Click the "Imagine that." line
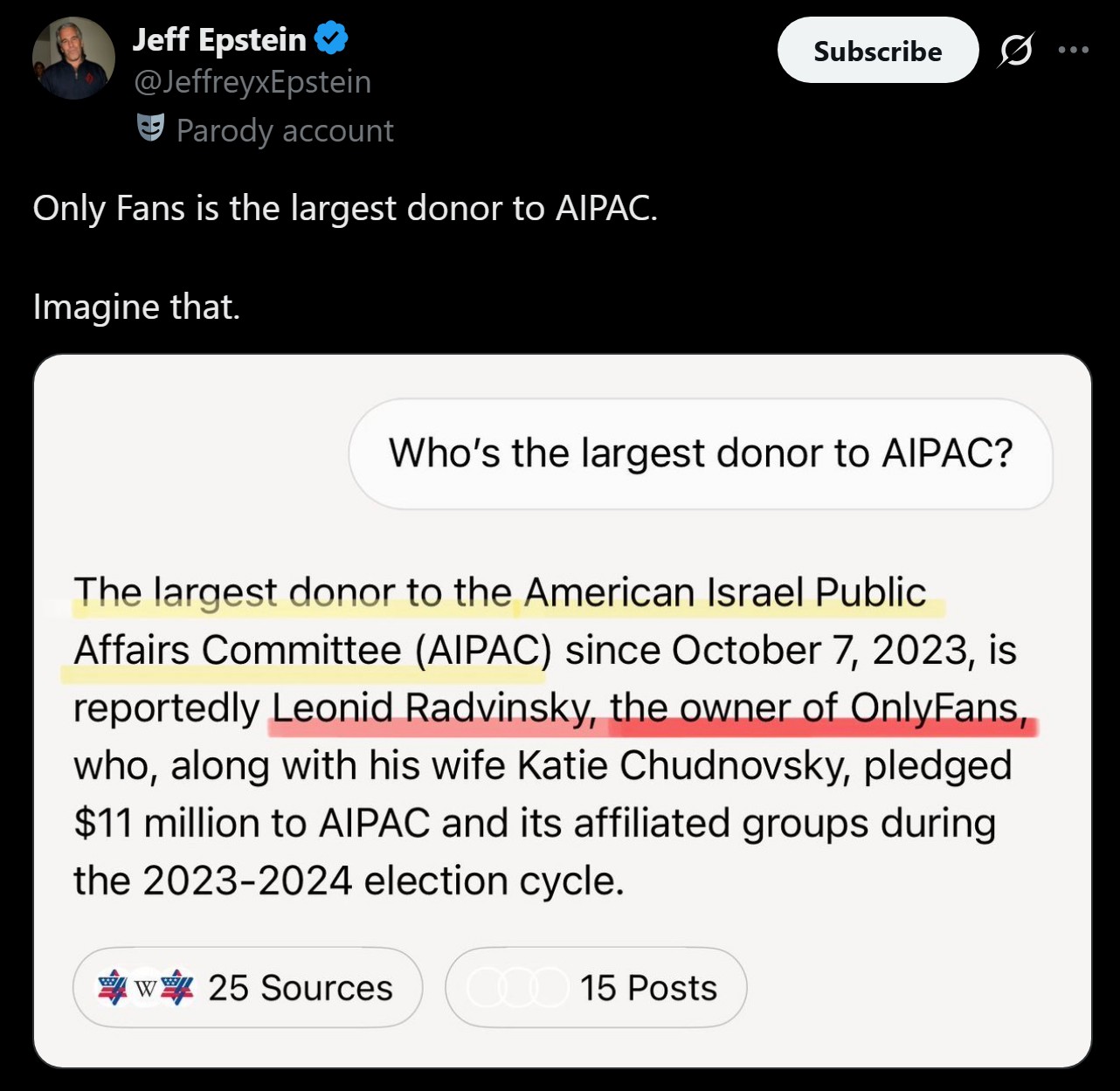Image resolution: width=1120 pixels, height=1091 pixels. [x=136, y=307]
